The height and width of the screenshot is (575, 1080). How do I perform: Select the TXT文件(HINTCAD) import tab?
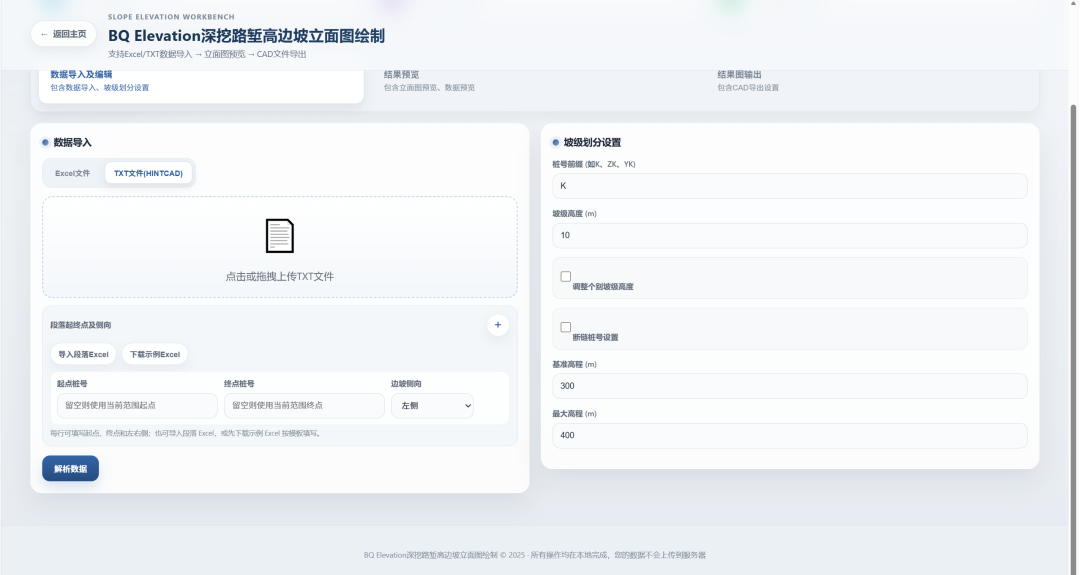(x=148, y=174)
